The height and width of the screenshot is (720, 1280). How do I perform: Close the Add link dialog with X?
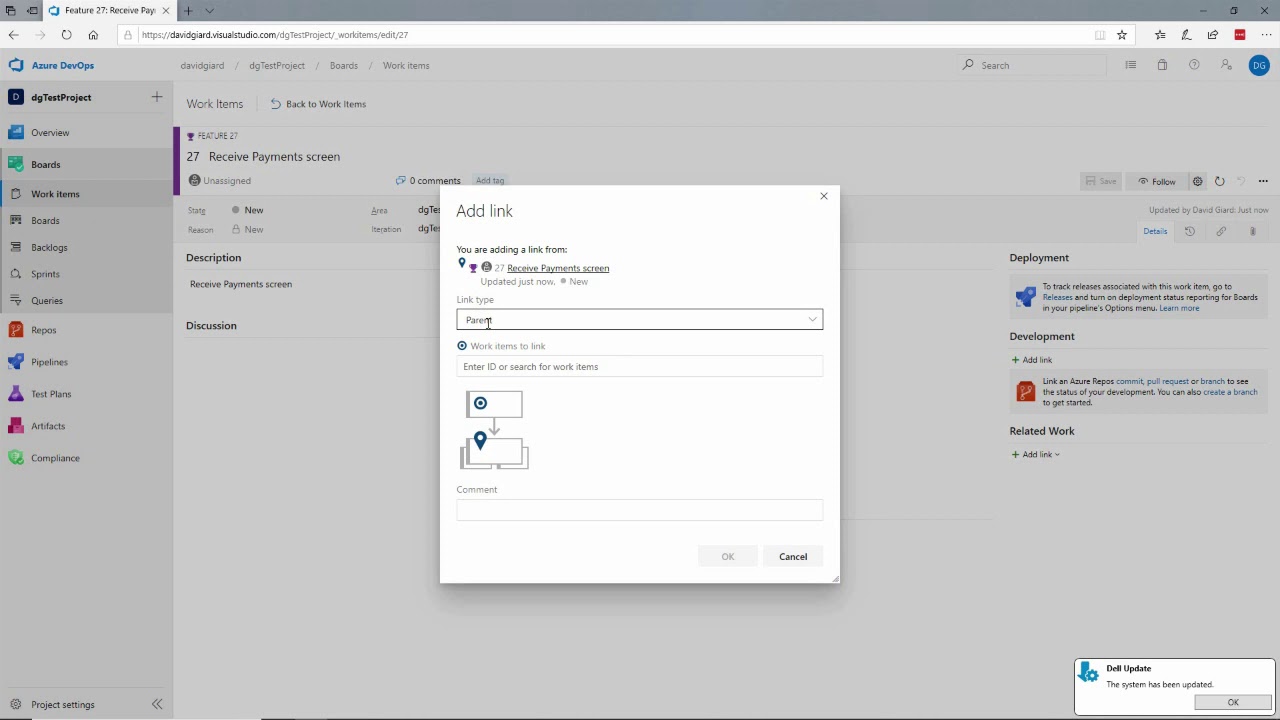click(x=824, y=196)
